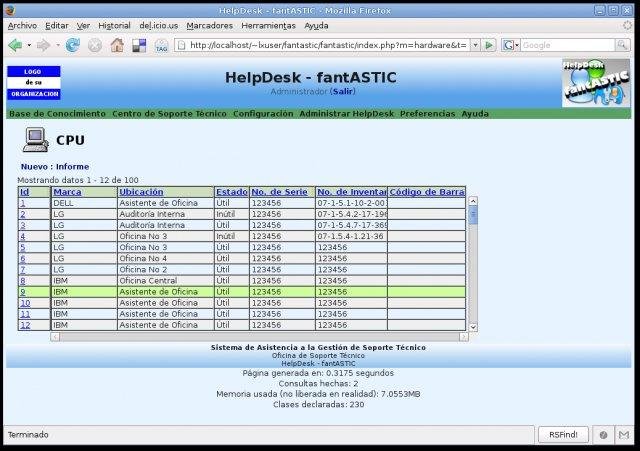Click the DELL cell in row 1
This screenshot has height=451, width=640.
[x=84, y=203]
